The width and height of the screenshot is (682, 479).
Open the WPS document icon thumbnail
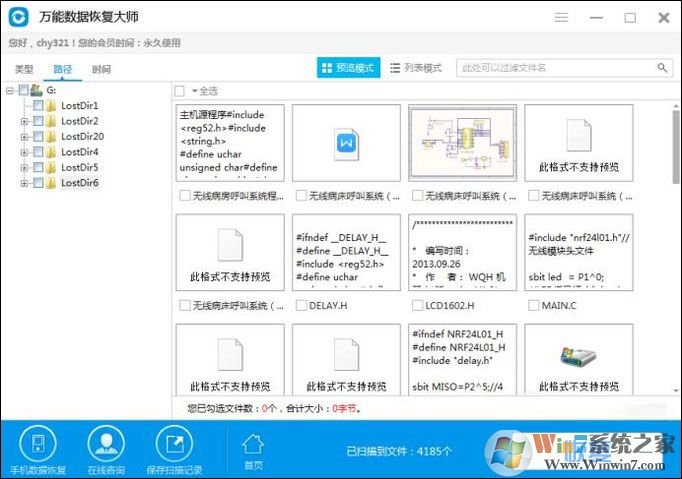[346, 143]
